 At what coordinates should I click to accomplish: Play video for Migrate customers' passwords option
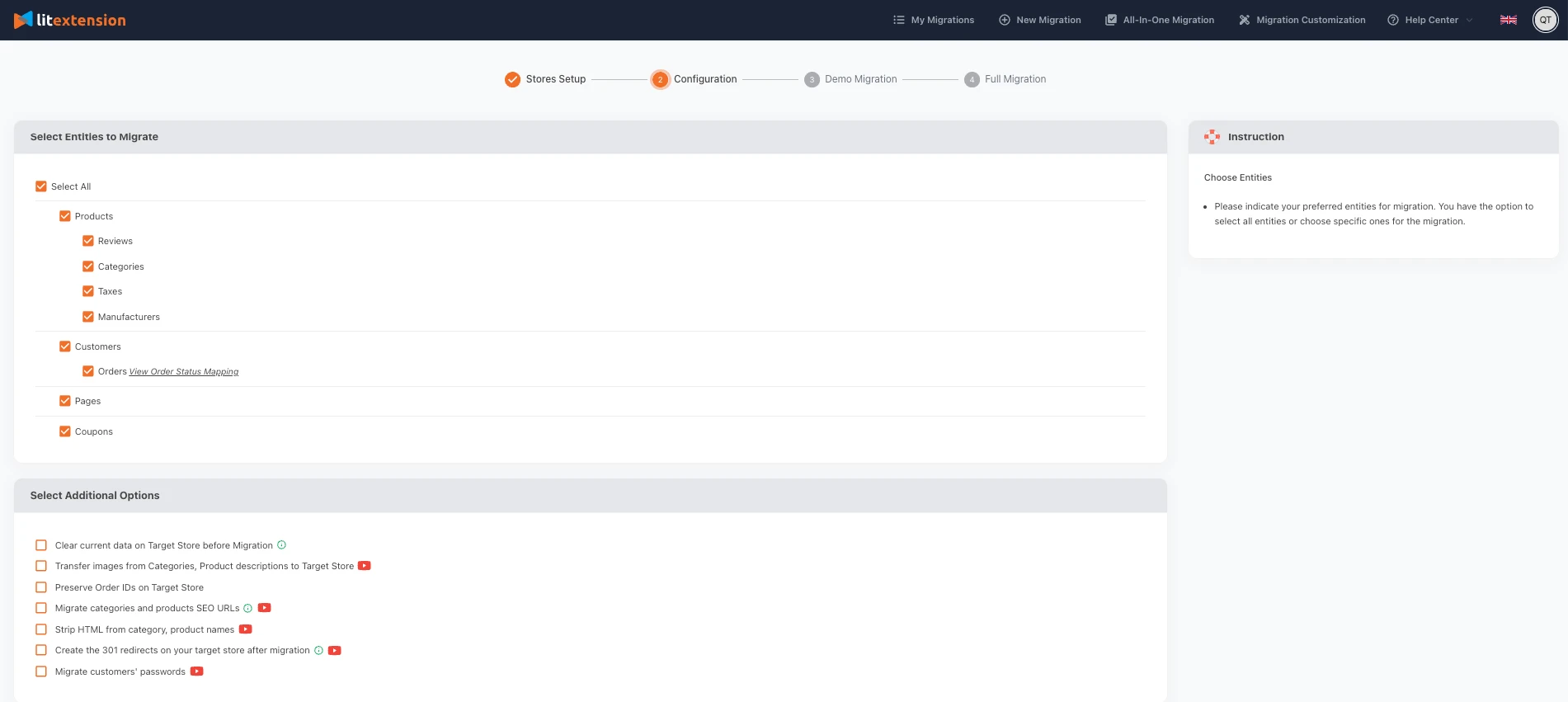click(x=197, y=671)
